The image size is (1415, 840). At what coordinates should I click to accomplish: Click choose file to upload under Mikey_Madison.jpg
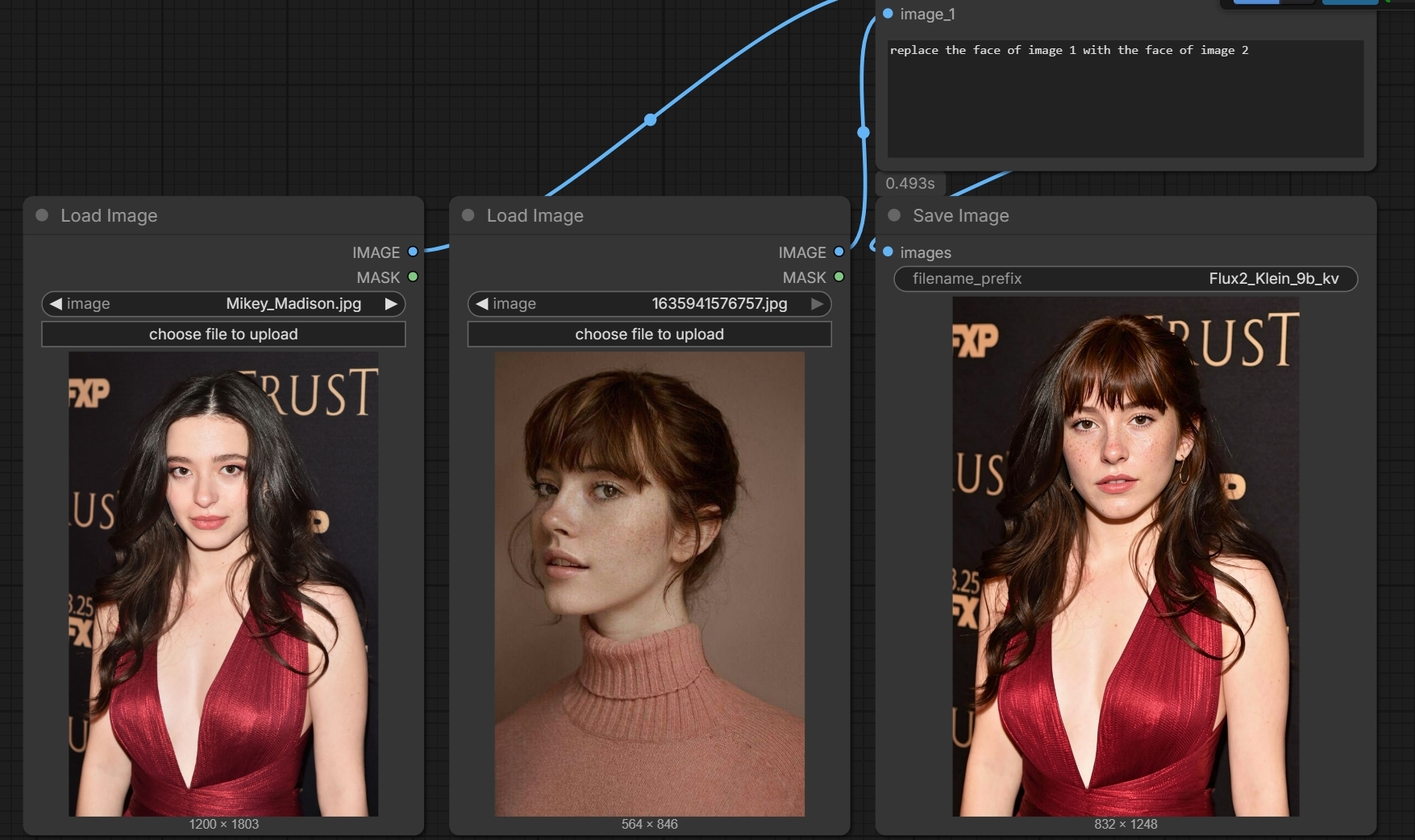(x=223, y=334)
